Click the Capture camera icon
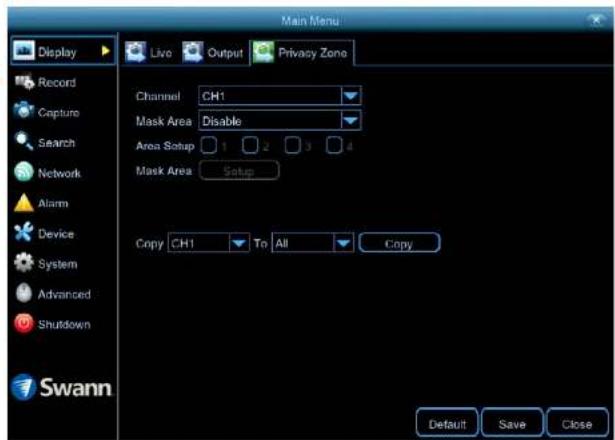The width and height of the screenshot is (615, 440). click(24, 111)
